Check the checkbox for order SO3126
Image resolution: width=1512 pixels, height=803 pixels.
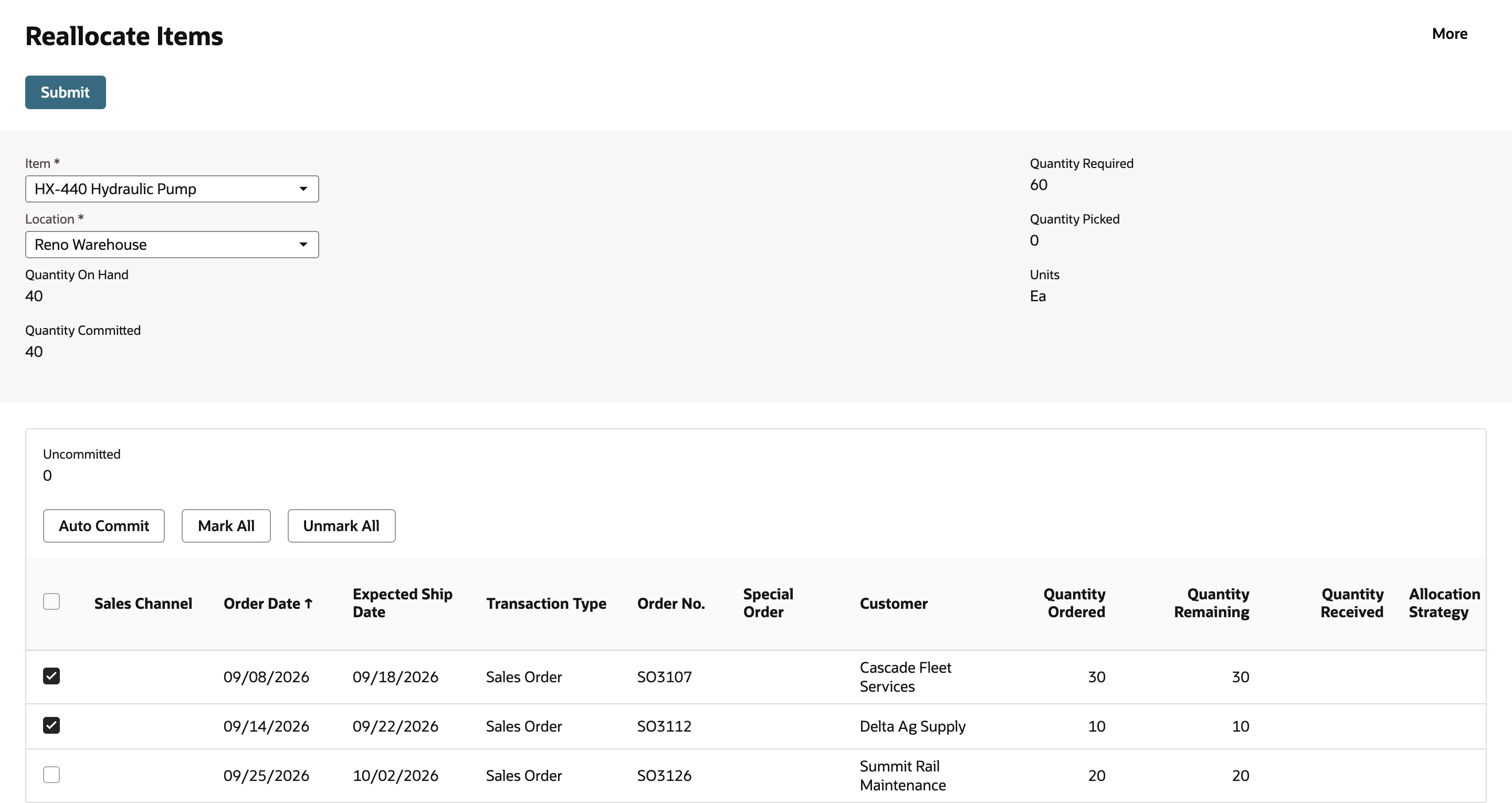pos(51,775)
